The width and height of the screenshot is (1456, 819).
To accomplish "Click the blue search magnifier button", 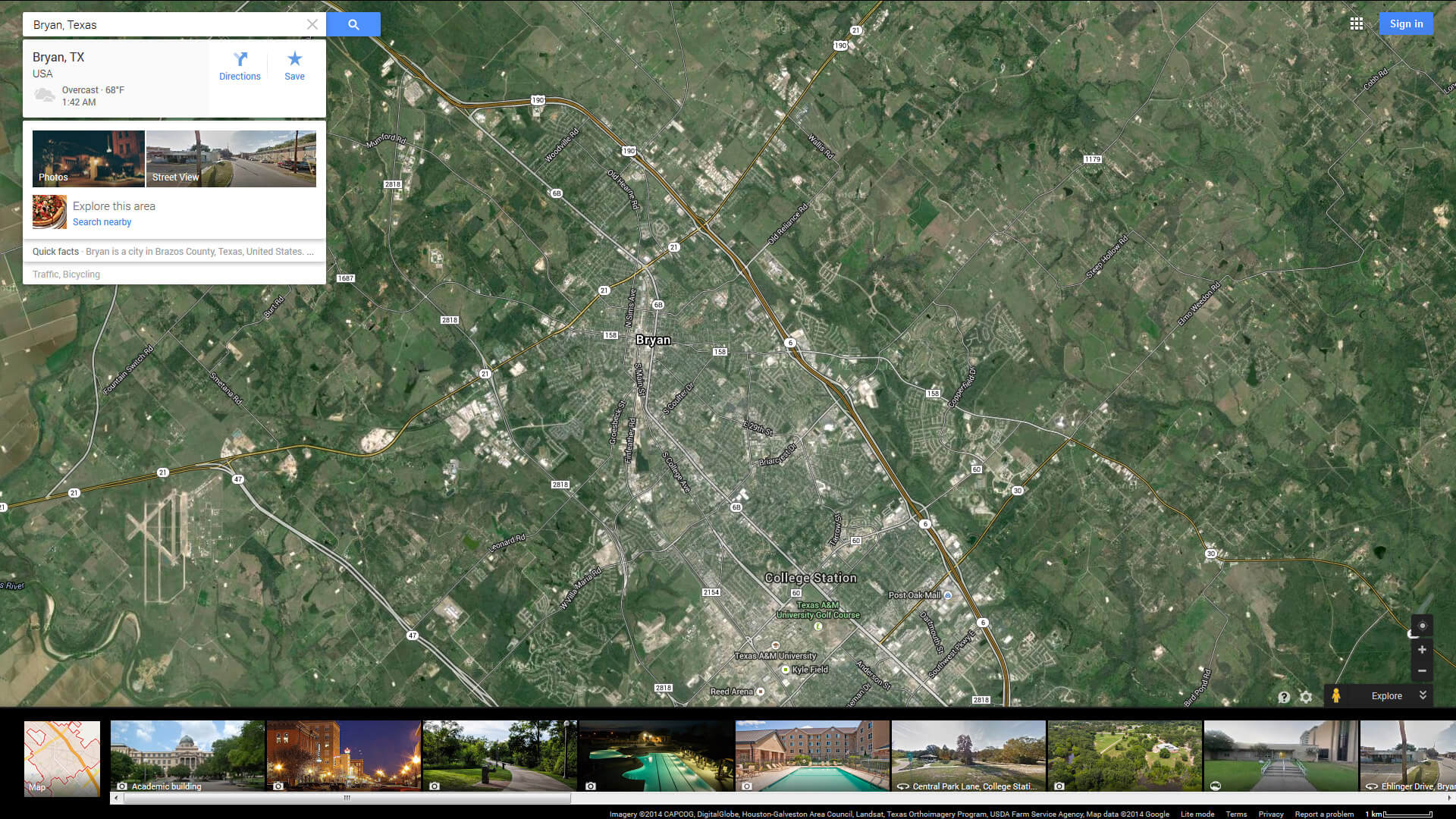I will point(353,24).
